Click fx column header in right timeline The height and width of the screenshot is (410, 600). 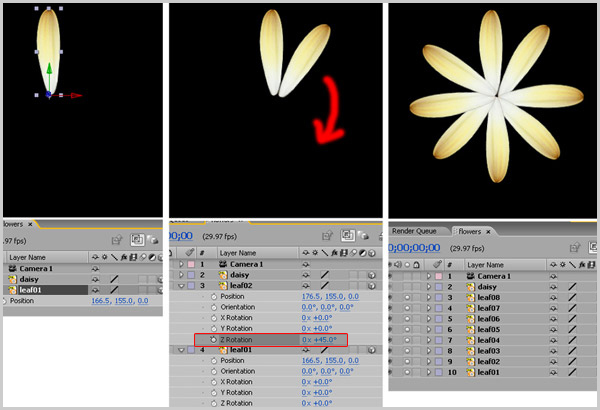(582, 265)
